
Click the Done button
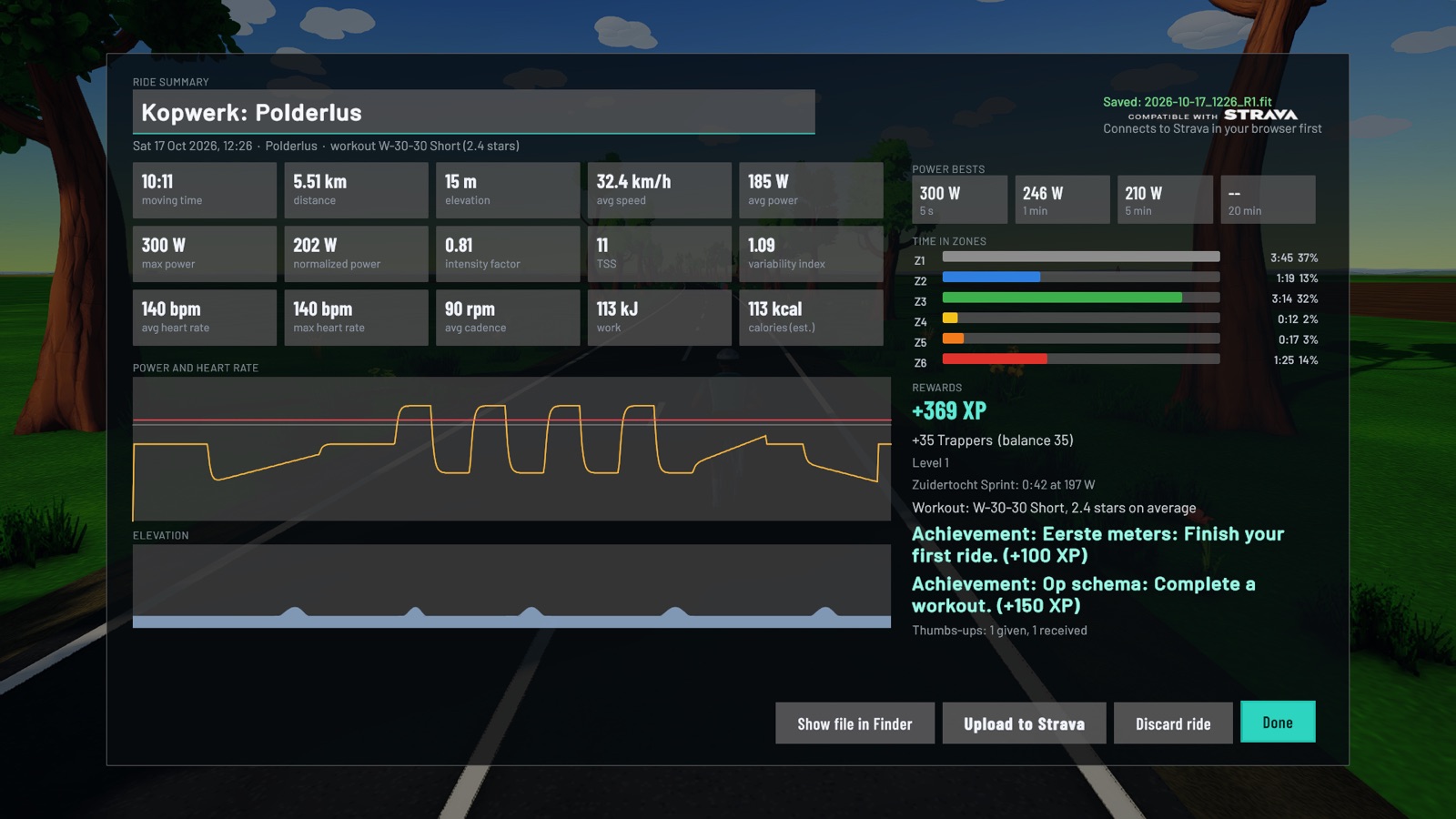click(1278, 722)
